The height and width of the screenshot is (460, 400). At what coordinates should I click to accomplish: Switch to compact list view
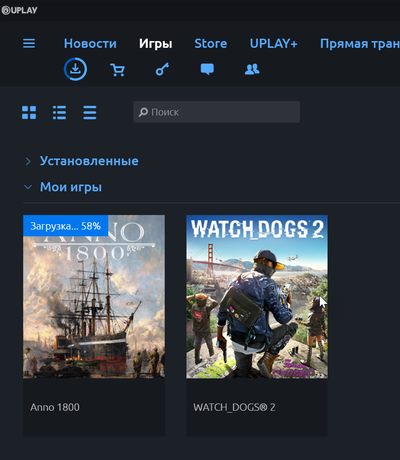click(x=90, y=113)
